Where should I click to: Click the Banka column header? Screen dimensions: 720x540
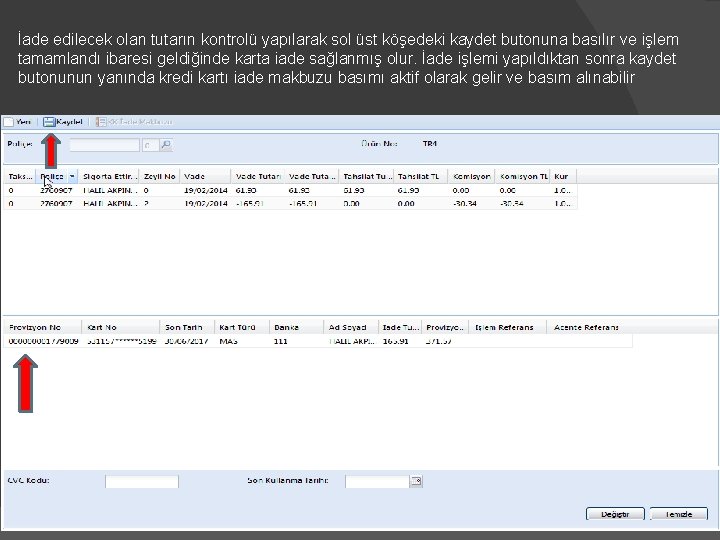click(297, 327)
